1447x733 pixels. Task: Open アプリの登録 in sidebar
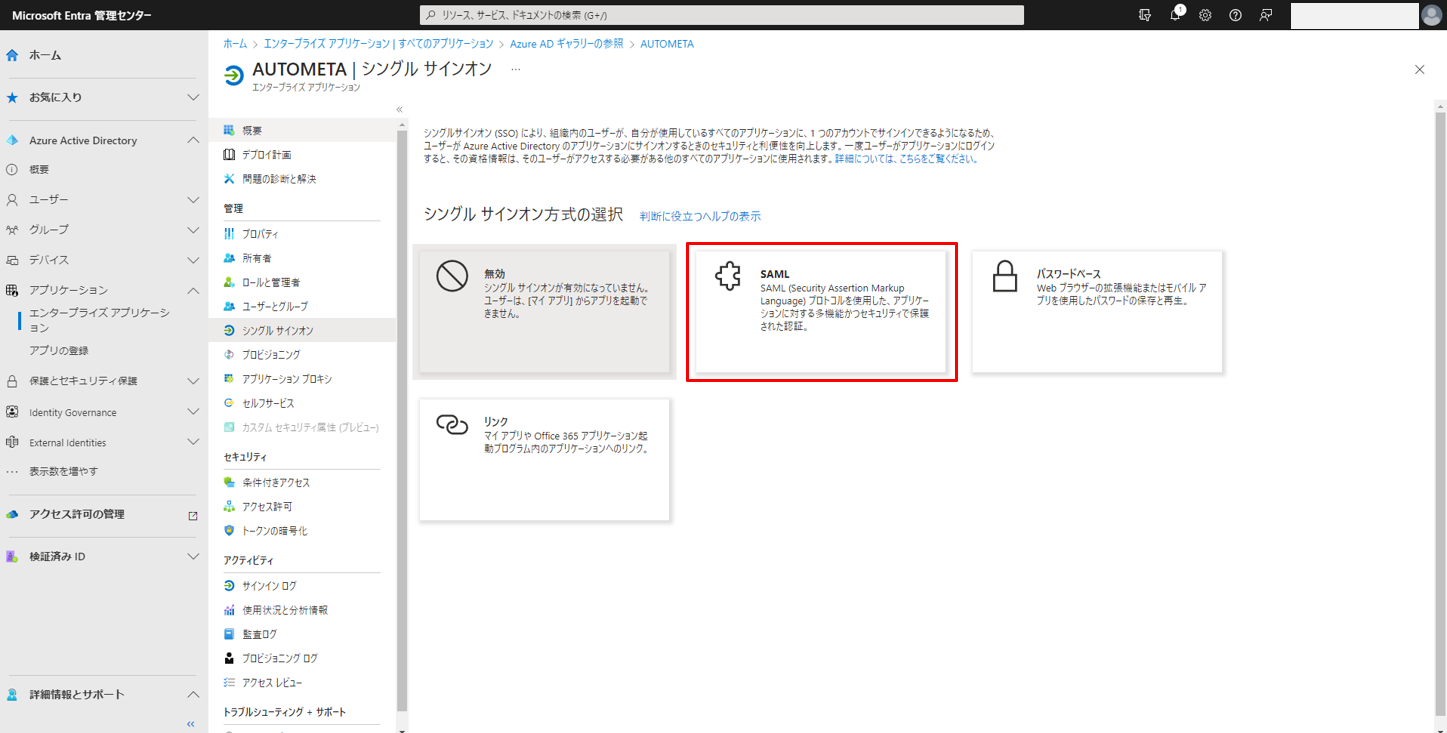coord(59,350)
